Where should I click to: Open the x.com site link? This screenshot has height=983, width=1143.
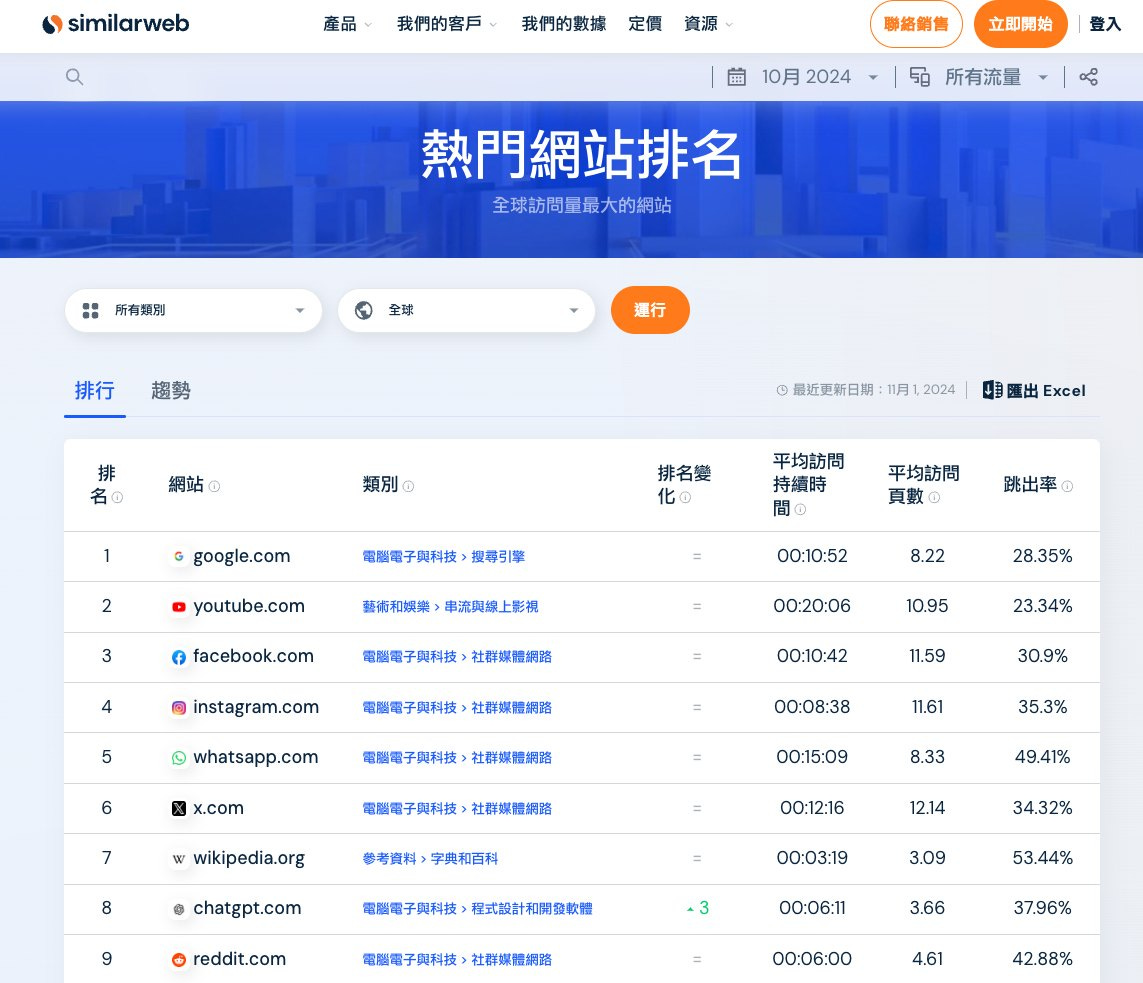218,808
